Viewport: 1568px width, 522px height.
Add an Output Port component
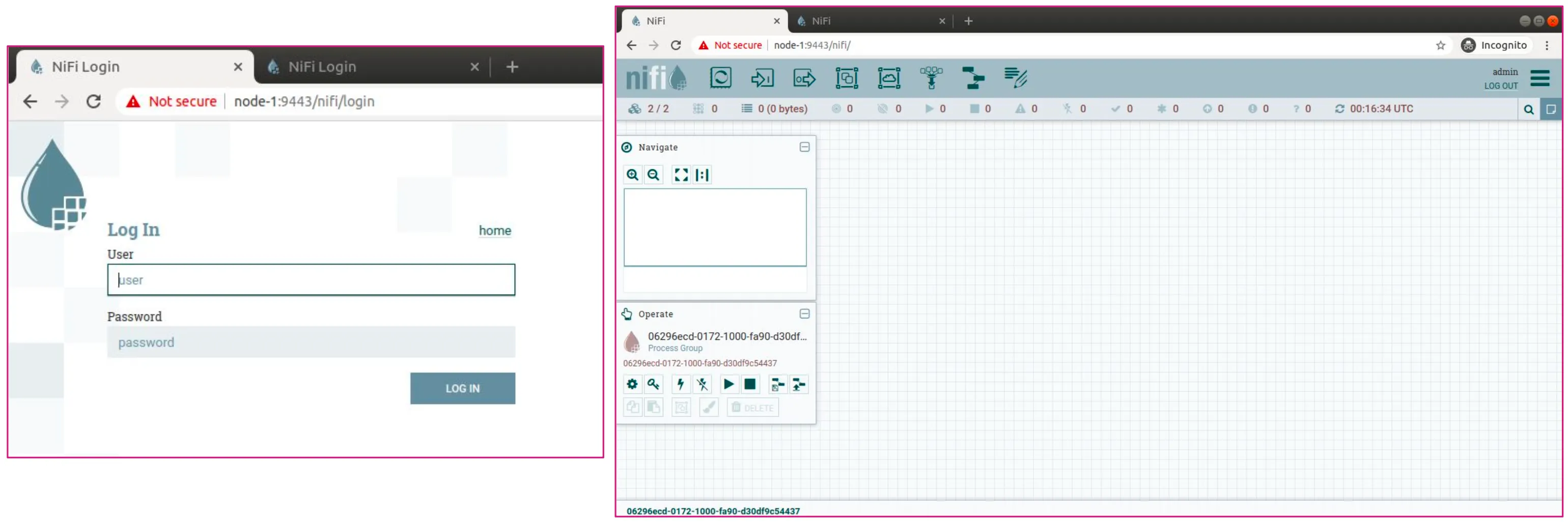[804, 78]
